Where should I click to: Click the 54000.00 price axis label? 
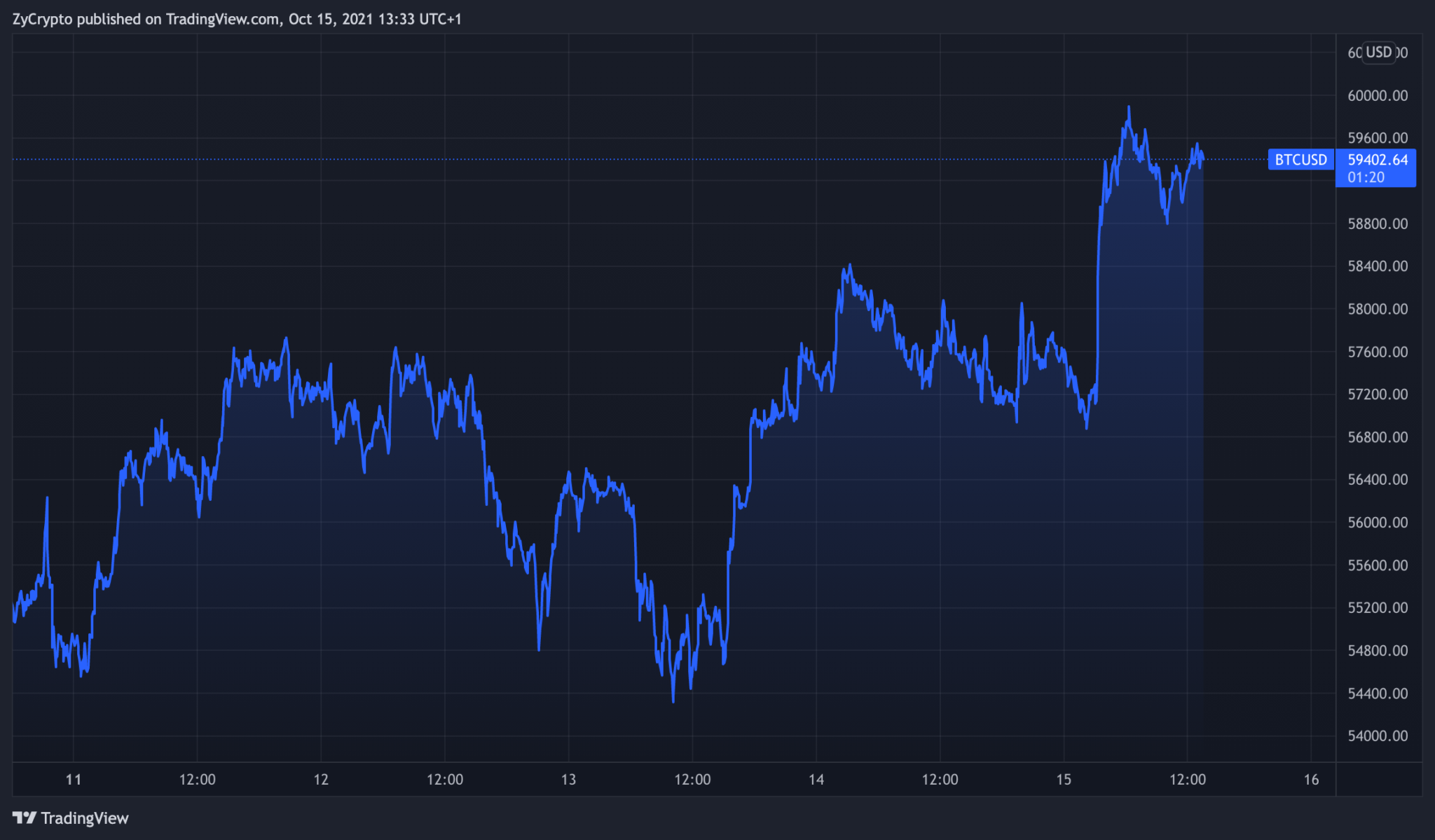click(x=1378, y=736)
